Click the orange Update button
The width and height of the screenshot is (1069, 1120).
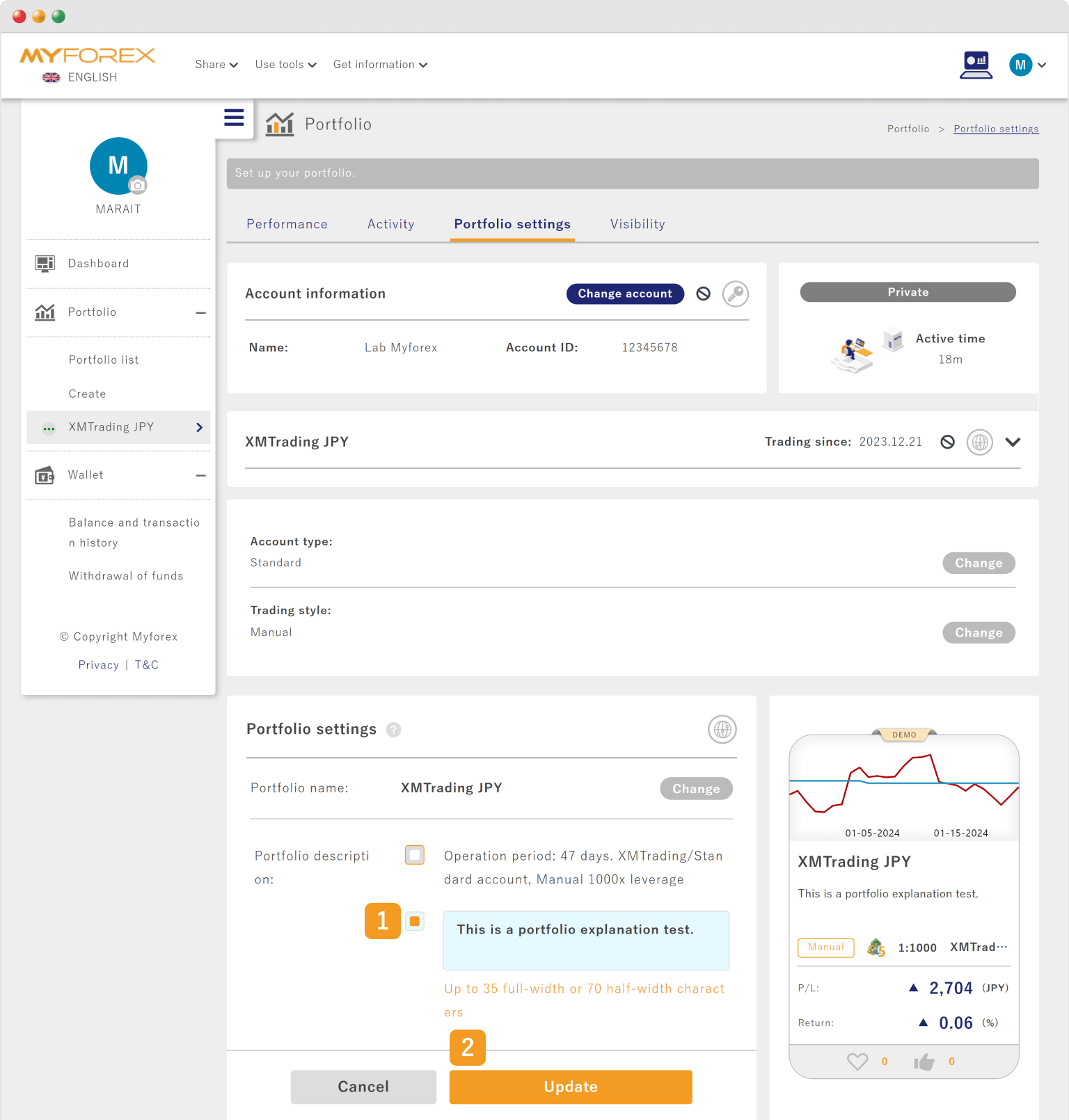(571, 1087)
